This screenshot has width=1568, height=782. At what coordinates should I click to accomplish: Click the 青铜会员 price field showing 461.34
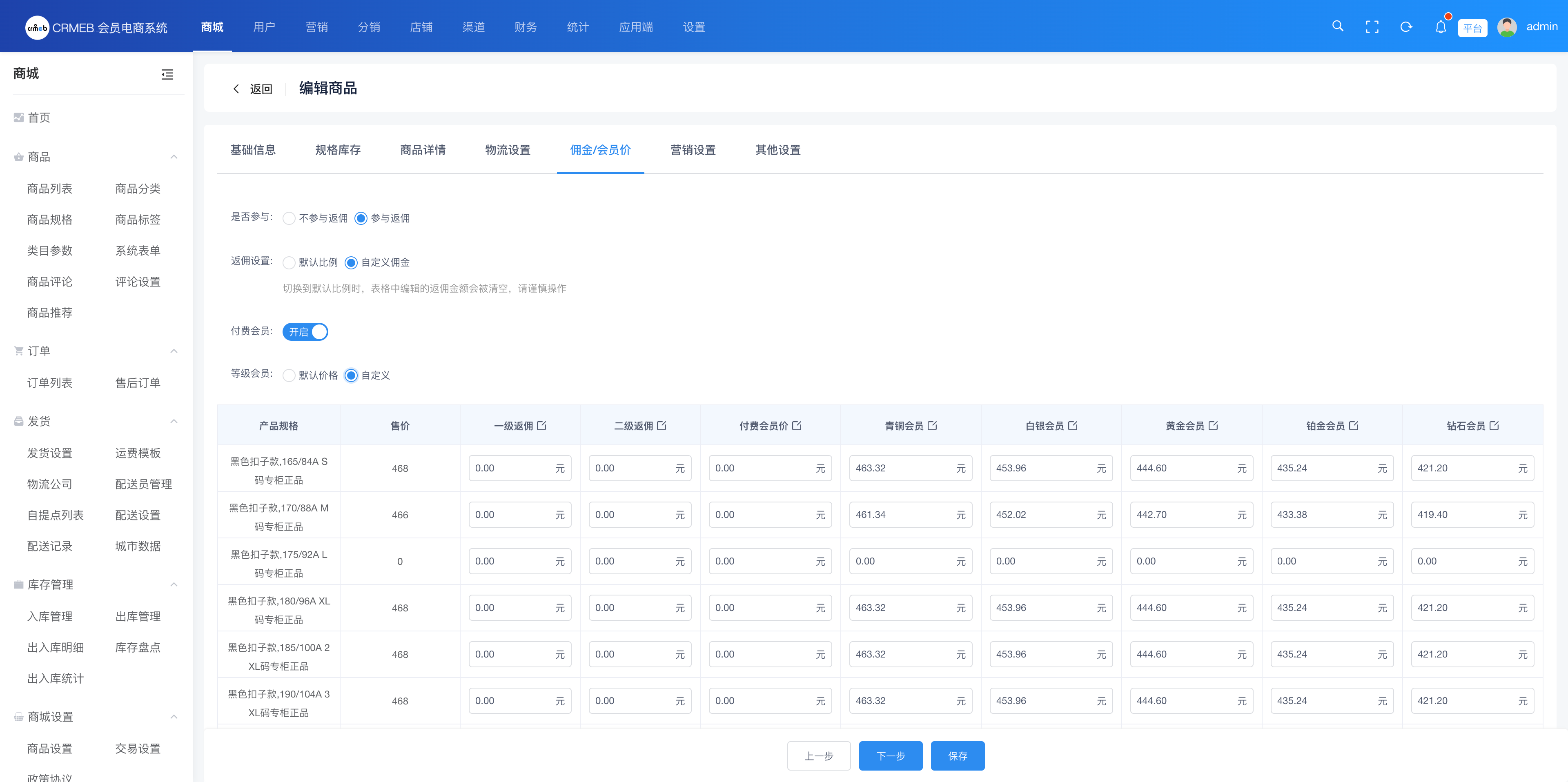pyautogui.click(x=901, y=515)
